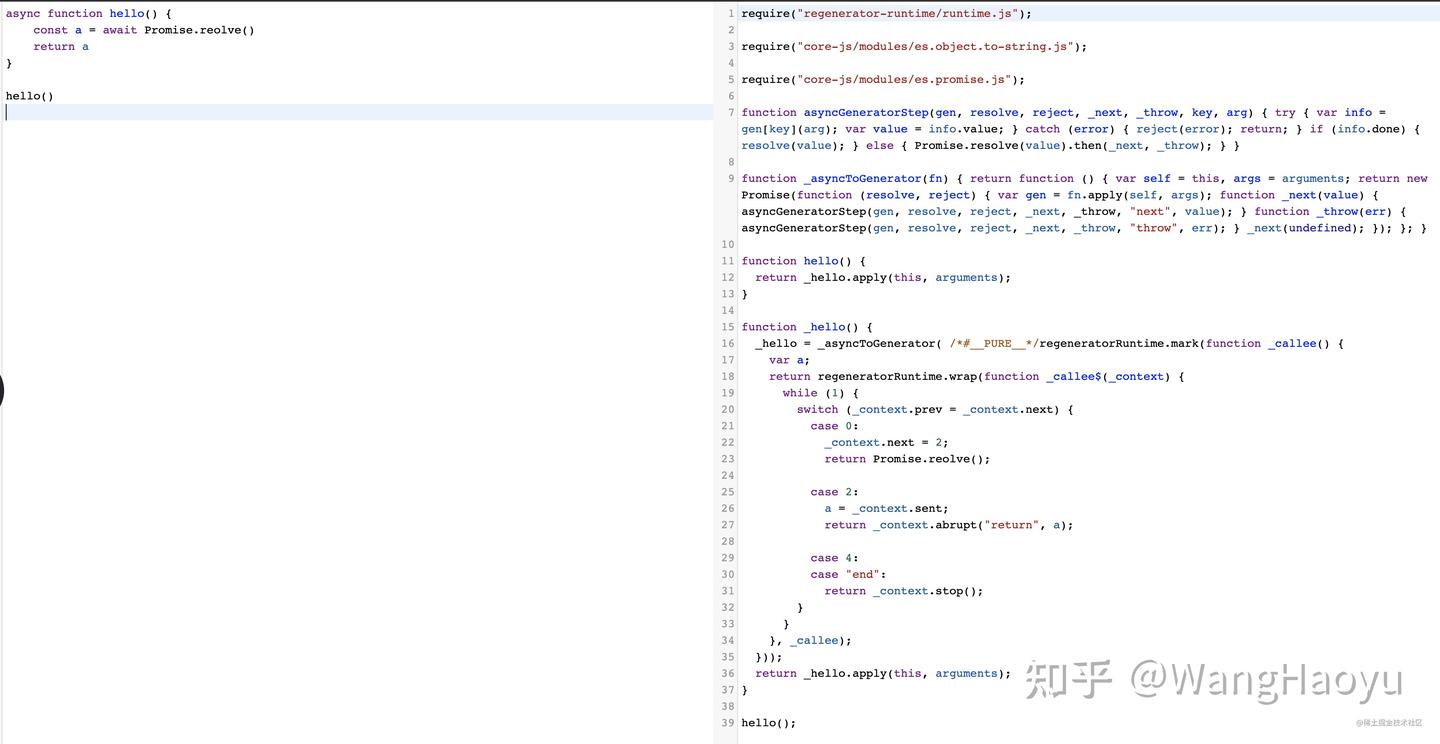Click the 'switch (_context.prev = _context.next)' line

935,410
